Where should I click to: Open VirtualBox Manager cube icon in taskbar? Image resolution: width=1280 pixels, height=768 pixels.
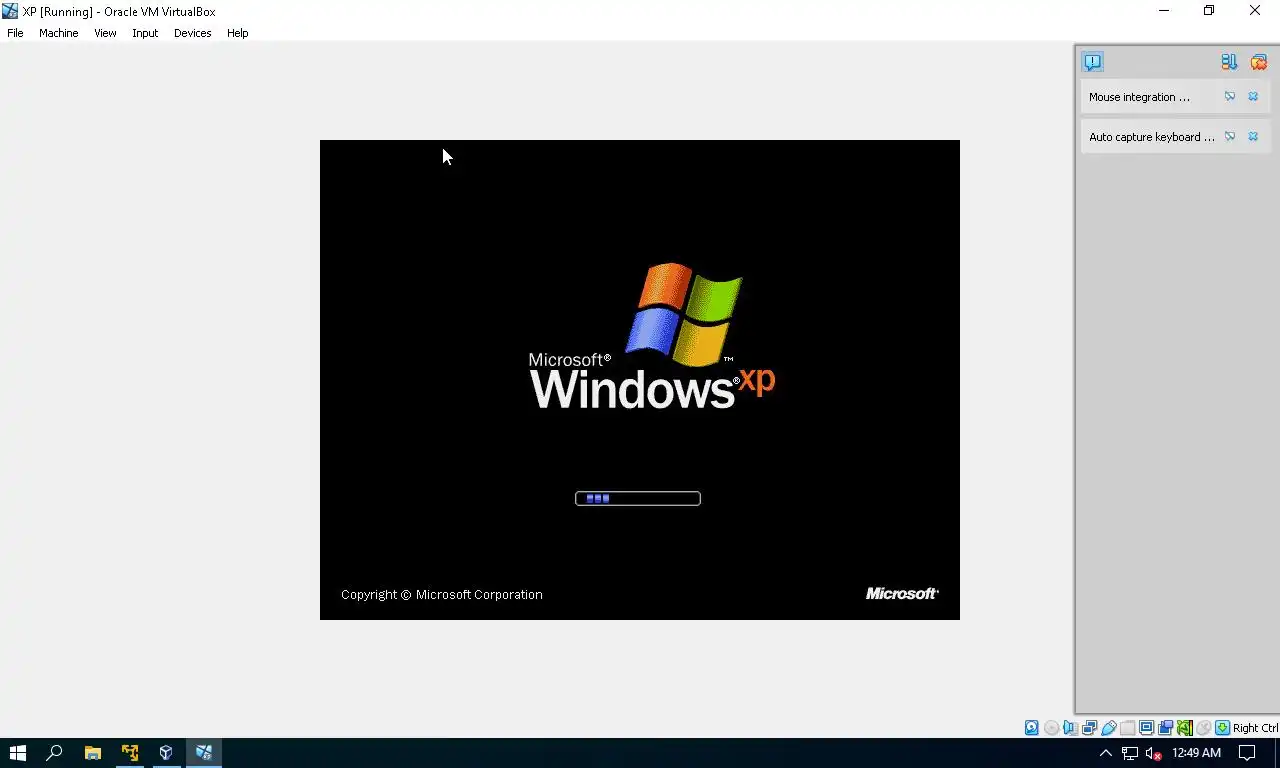coord(166,753)
